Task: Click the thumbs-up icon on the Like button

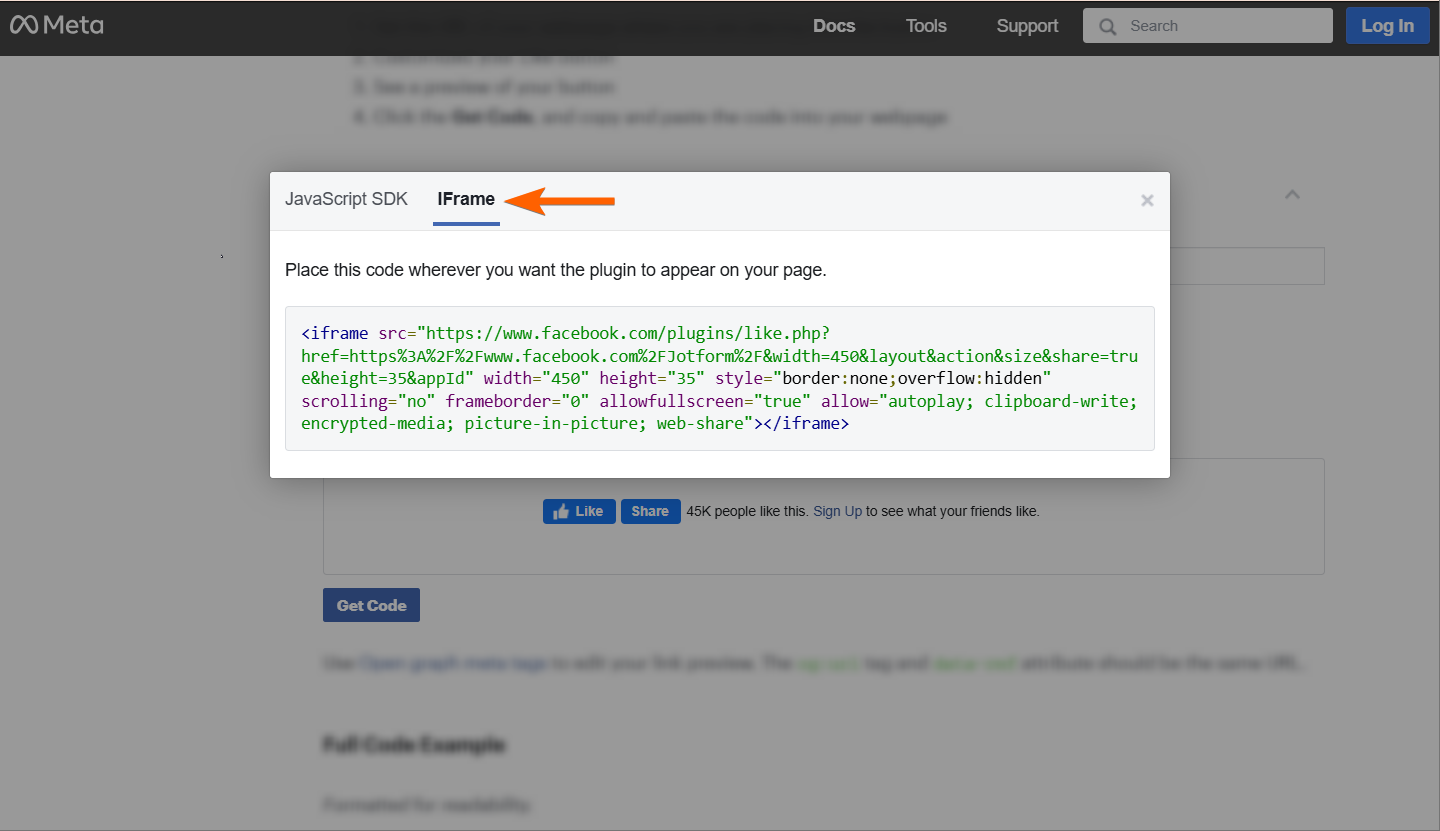Action: [x=560, y=511]
